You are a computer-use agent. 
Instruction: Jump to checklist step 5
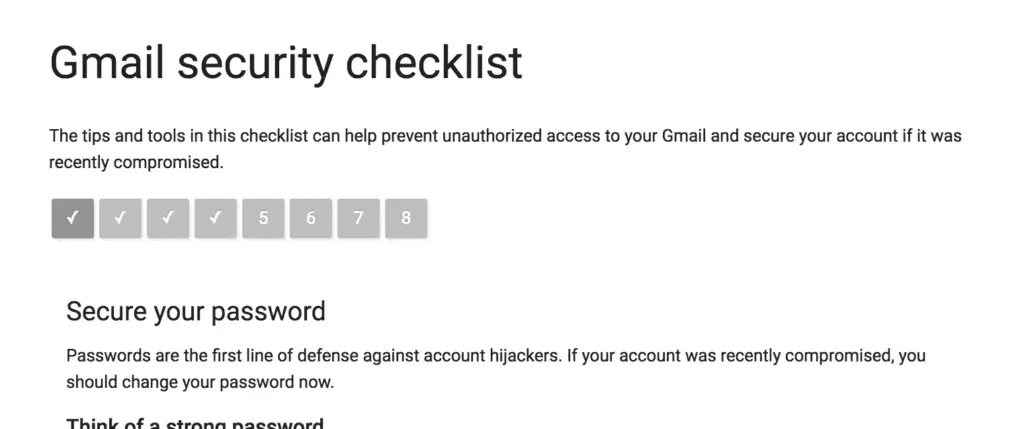click(263, 218)
